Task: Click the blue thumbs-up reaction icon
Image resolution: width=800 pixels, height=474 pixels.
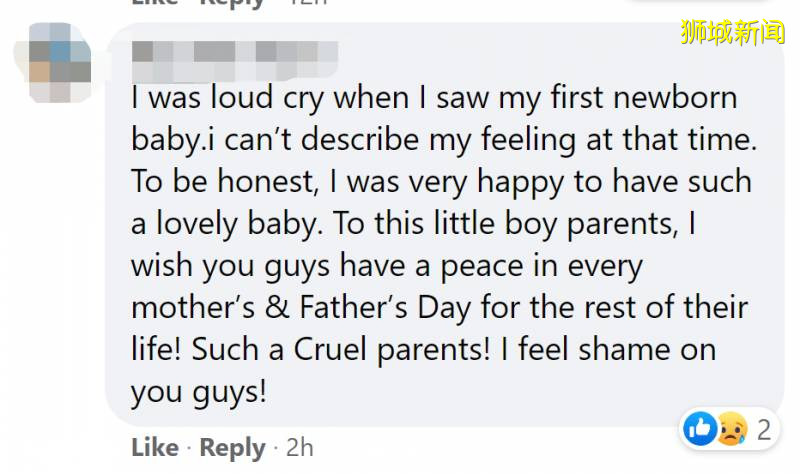Action: (x=699, y=429)
